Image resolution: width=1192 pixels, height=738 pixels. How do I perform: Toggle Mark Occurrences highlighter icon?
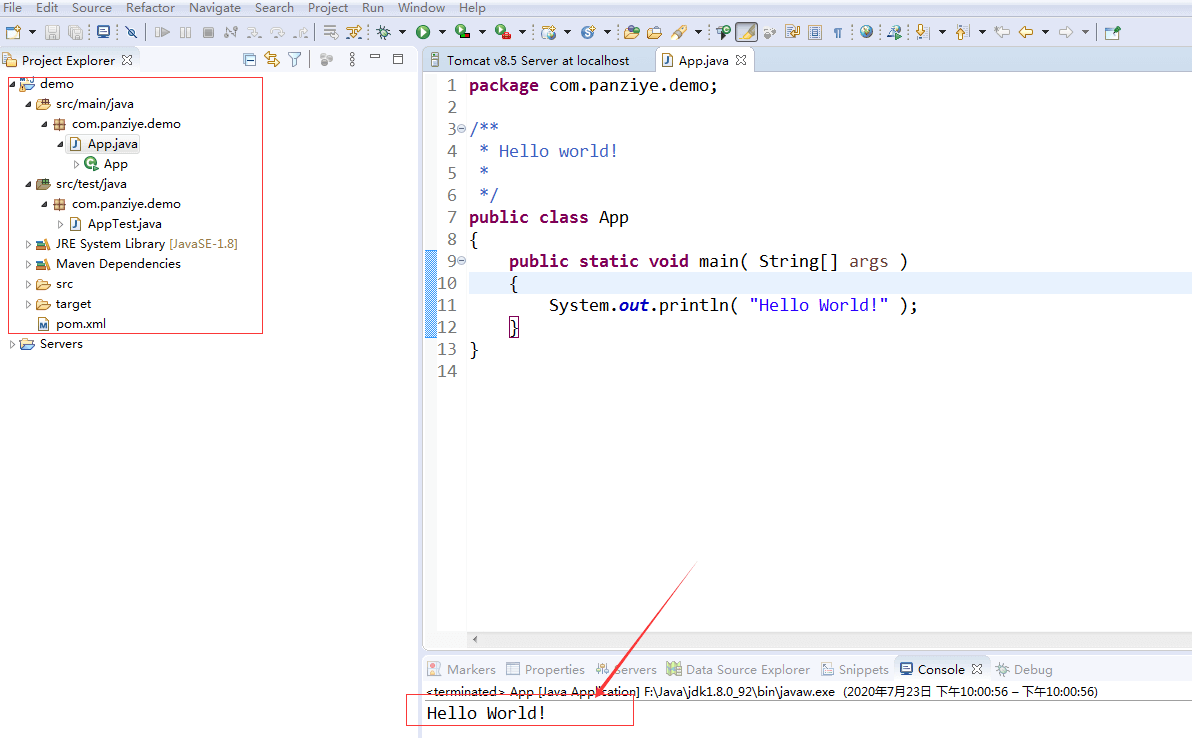746,32
